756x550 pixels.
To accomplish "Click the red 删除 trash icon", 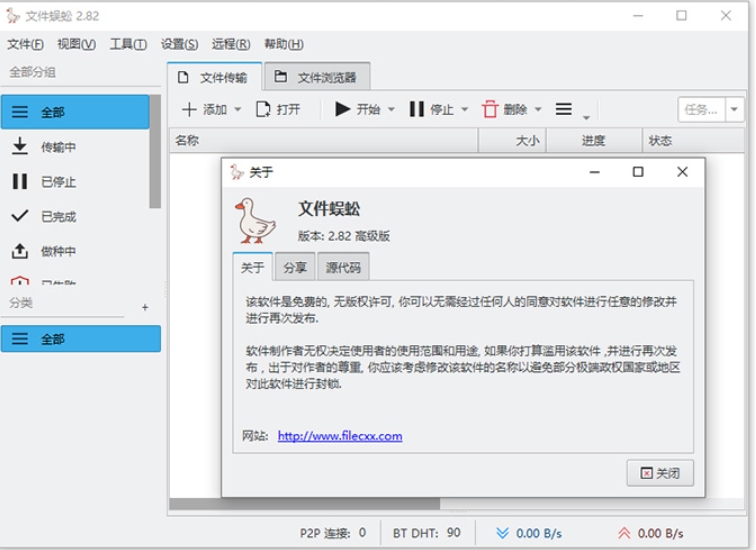I will (490, 109).
